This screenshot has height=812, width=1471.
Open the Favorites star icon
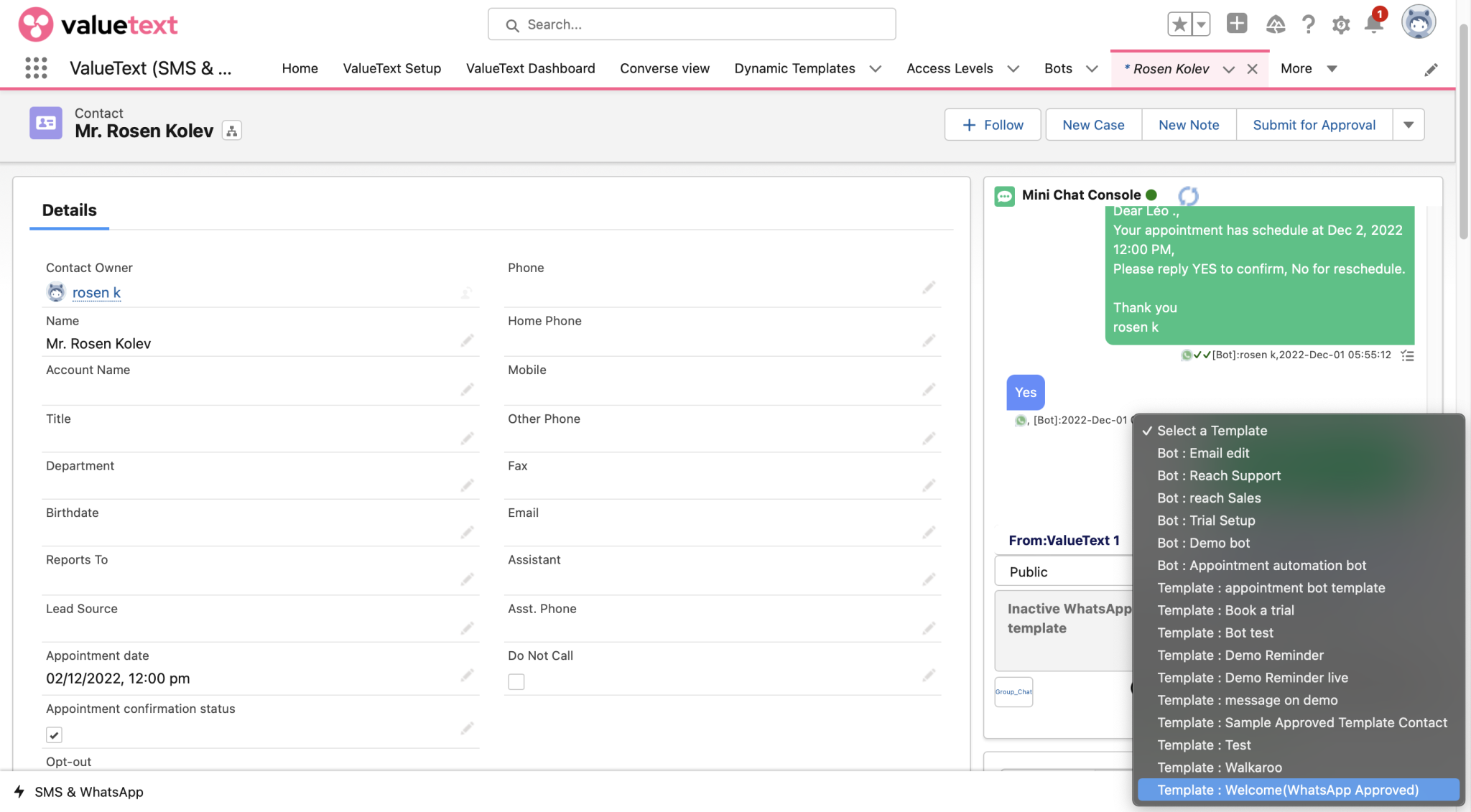[x=1179, y=24]
